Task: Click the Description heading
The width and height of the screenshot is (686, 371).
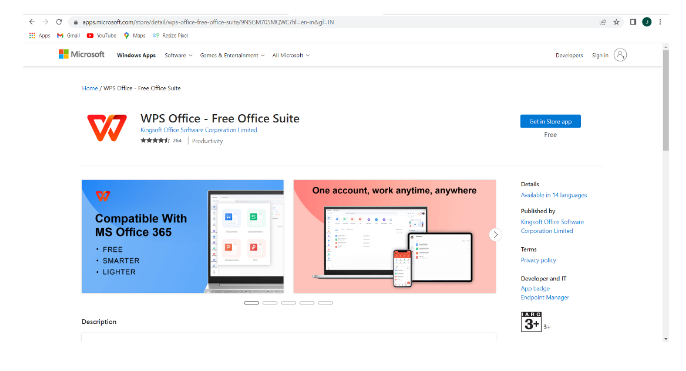Action: click(x=99, y=322)
